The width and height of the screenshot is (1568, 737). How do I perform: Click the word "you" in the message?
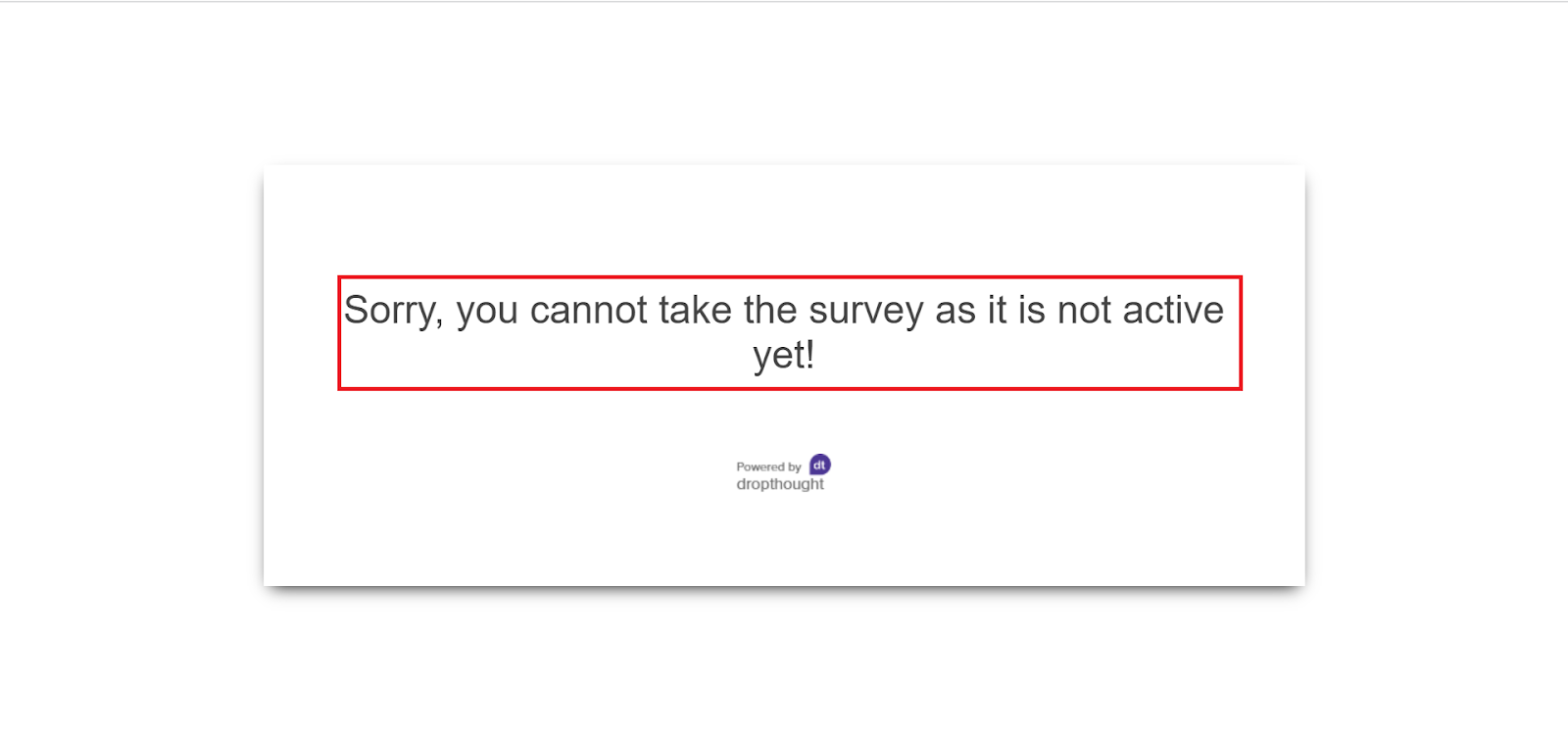coord(487,311)
